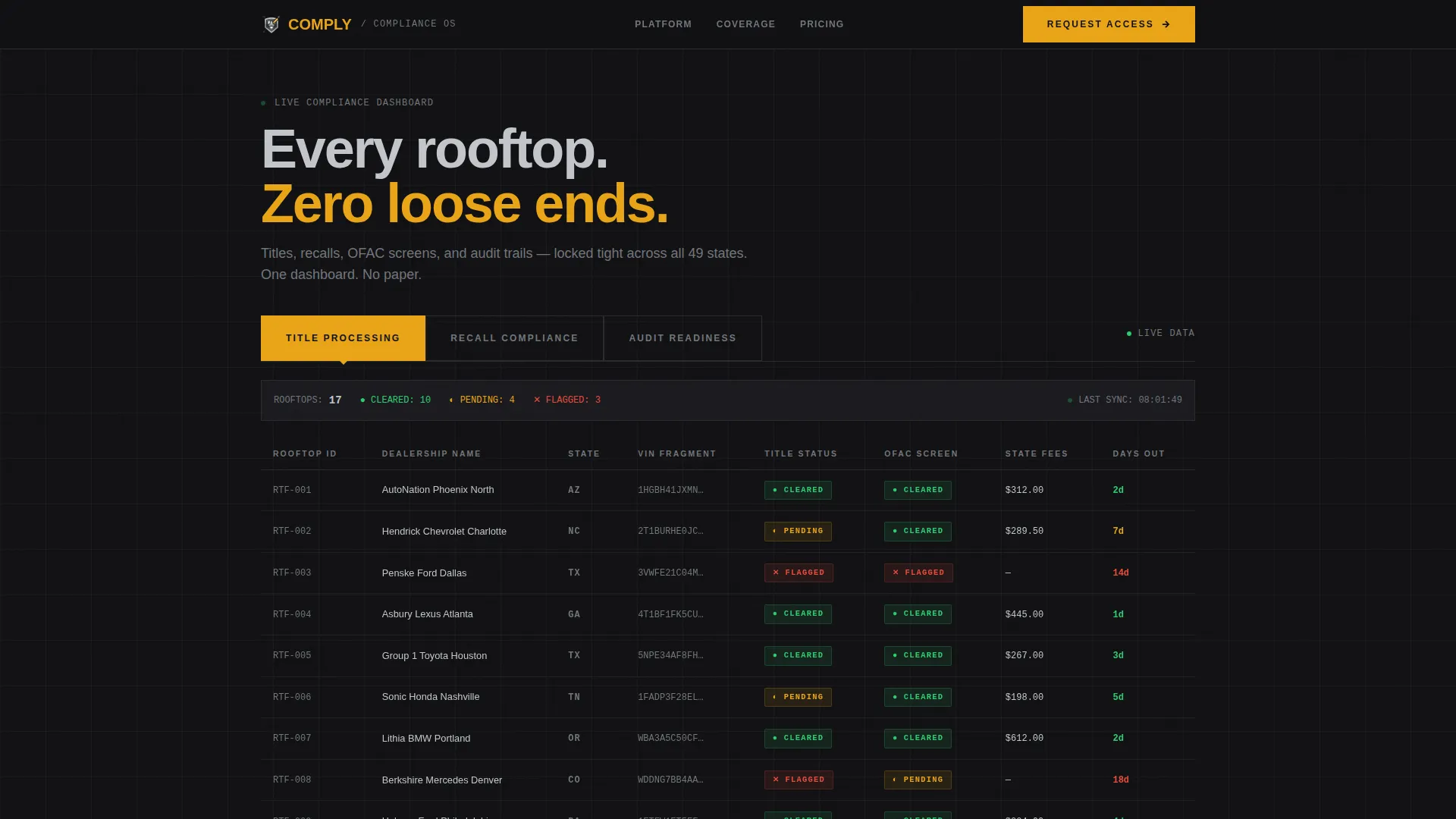Screen dimensions: 1456x819
Task: Click the Days Out column header
Action: pos(1139,453)
